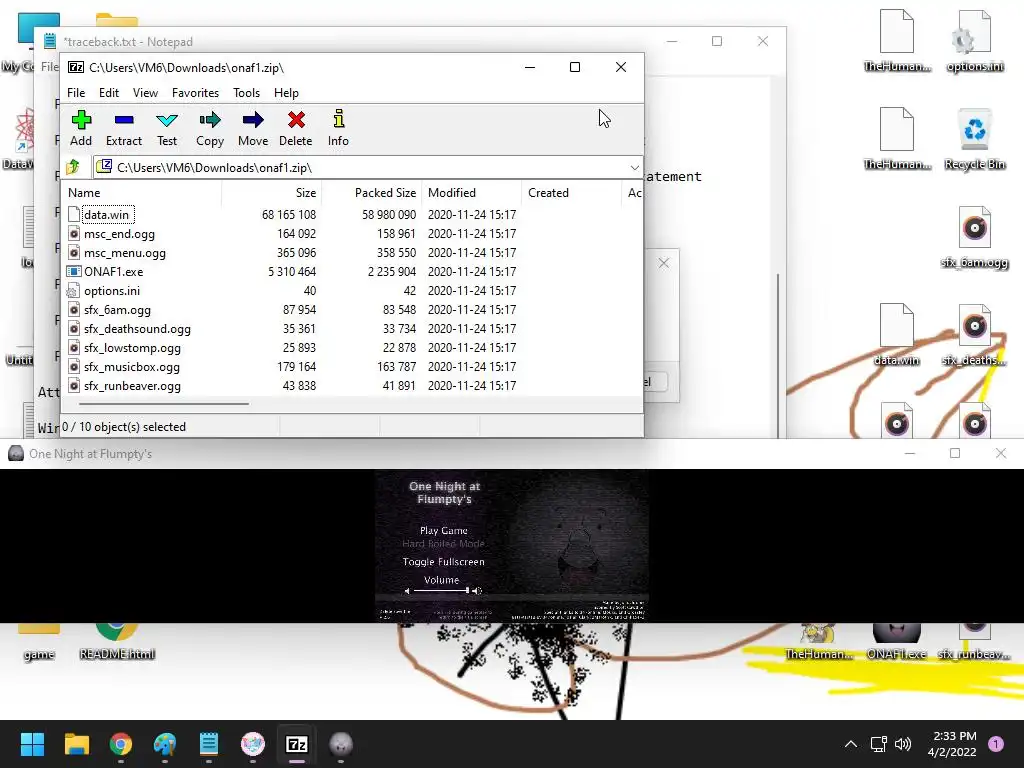Viewport: 1024px width, 768px height.
Task: Select the Copy toolbar icon
Action: [x=210, y=129]
